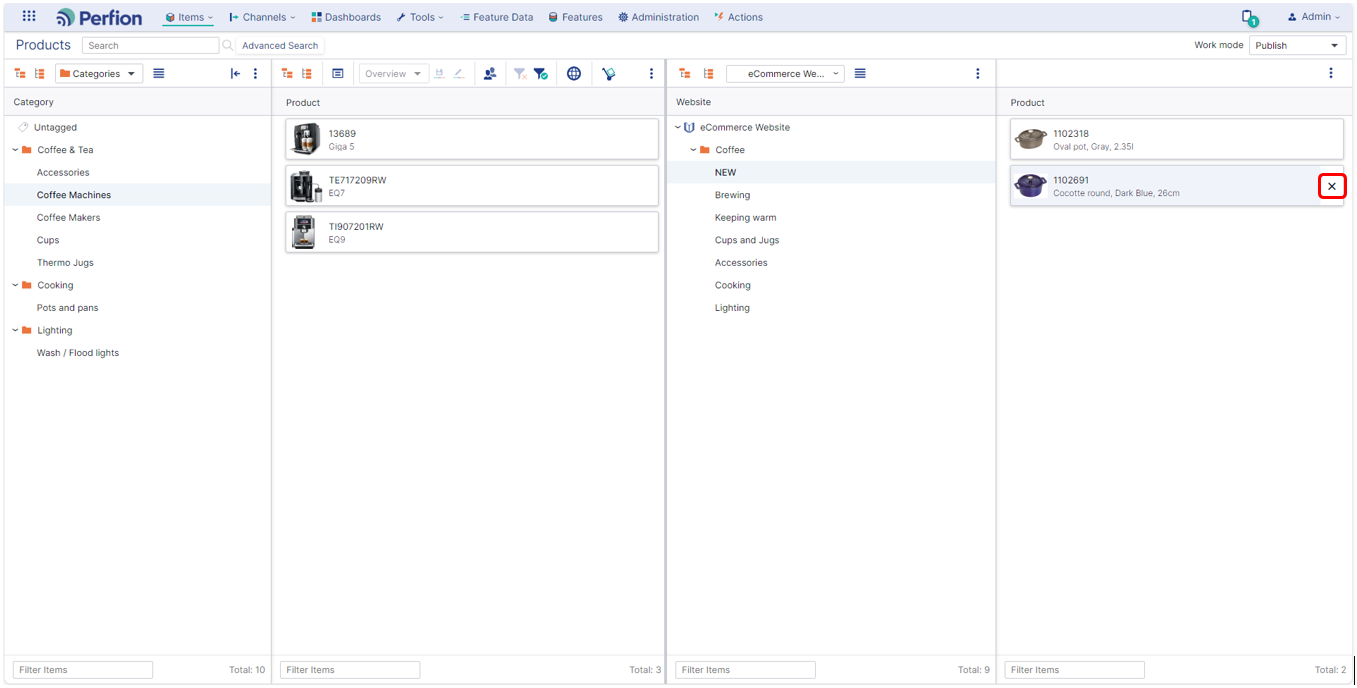Viewport: 1357px width, 688px height.
Task: Collapse the Coffee folder in Website tree
Action: coord(693,150)
